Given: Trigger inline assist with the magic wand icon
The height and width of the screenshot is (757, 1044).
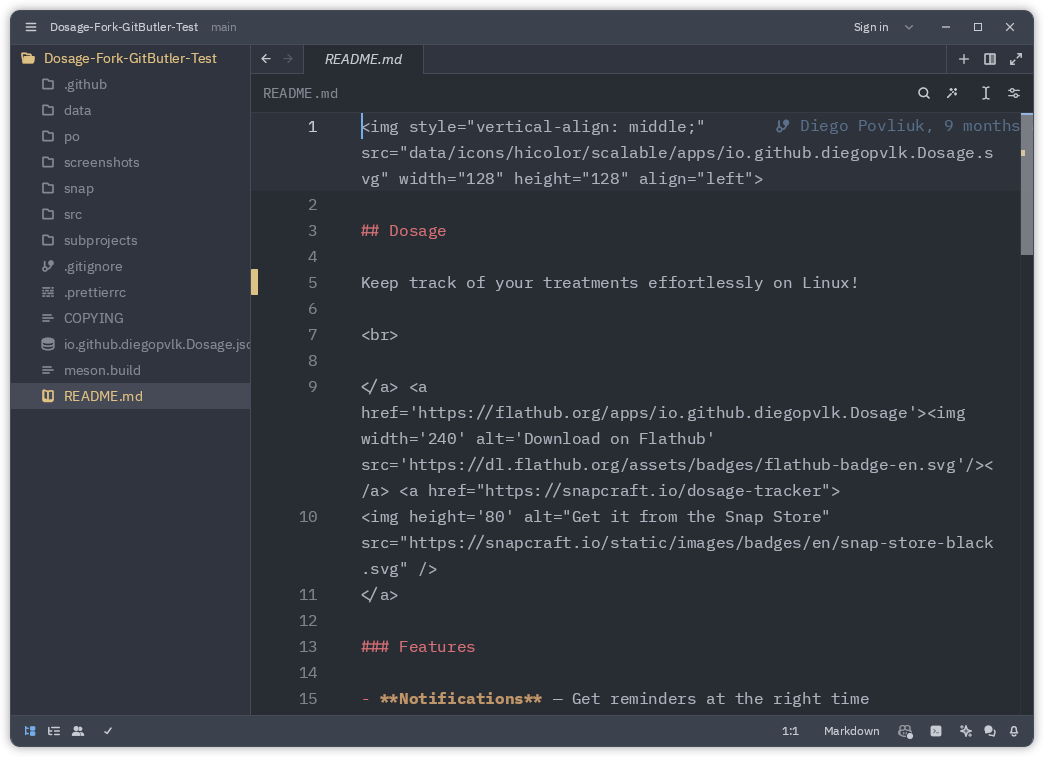Looking at the screenshot, I should pyautogui.click(x=952, y=92).
